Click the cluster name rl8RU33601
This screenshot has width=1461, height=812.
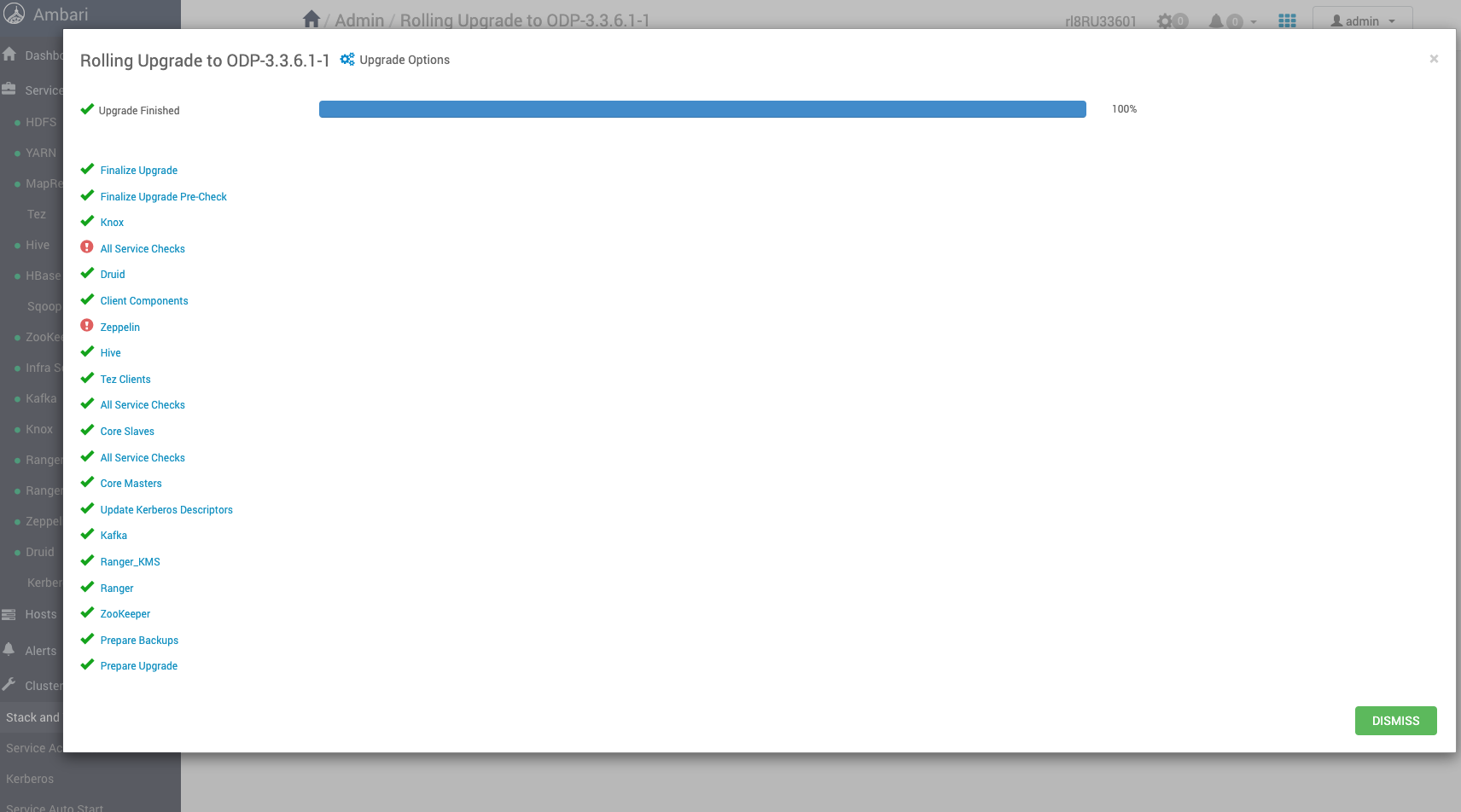pos(1101,21)
